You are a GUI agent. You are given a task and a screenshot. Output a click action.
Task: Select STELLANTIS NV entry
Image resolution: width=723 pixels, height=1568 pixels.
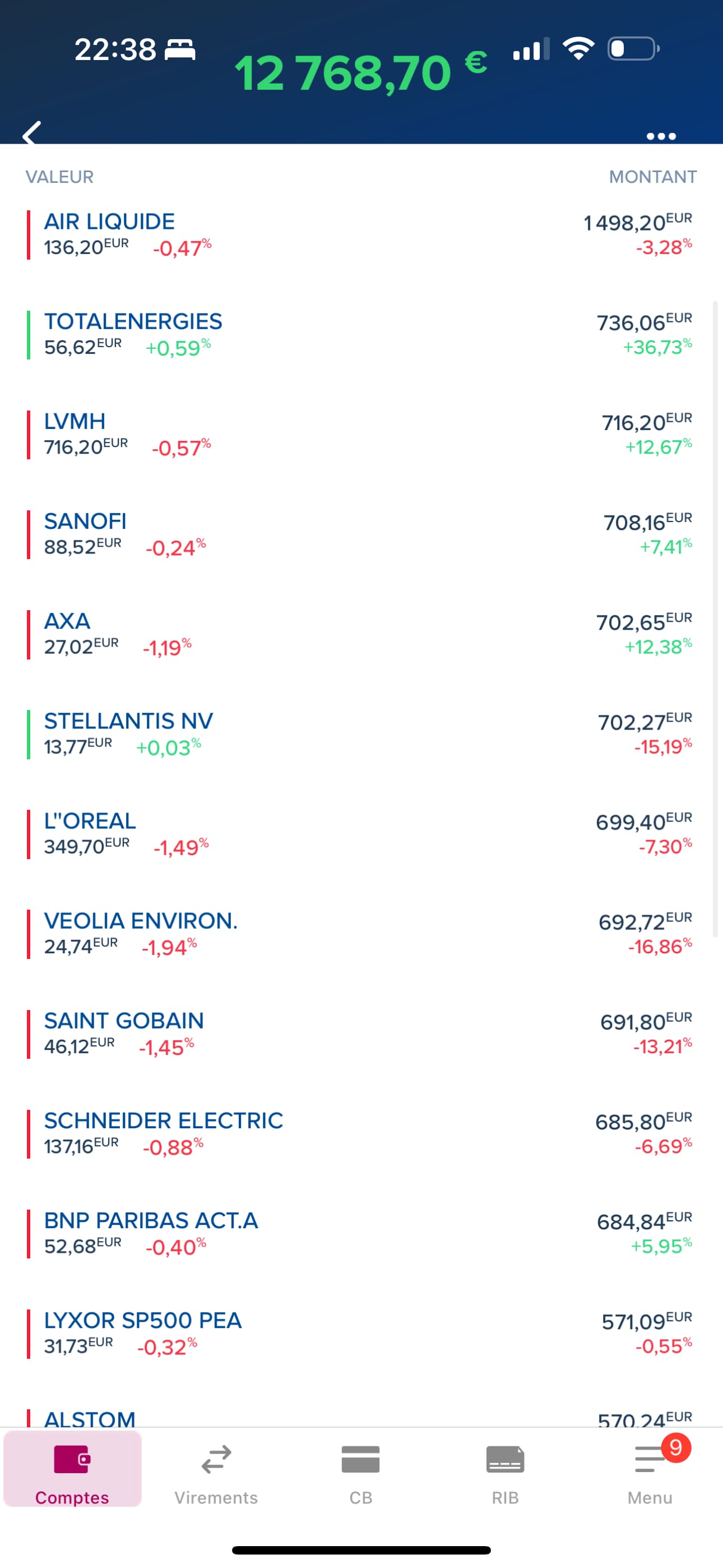click(x=361, y=734)
